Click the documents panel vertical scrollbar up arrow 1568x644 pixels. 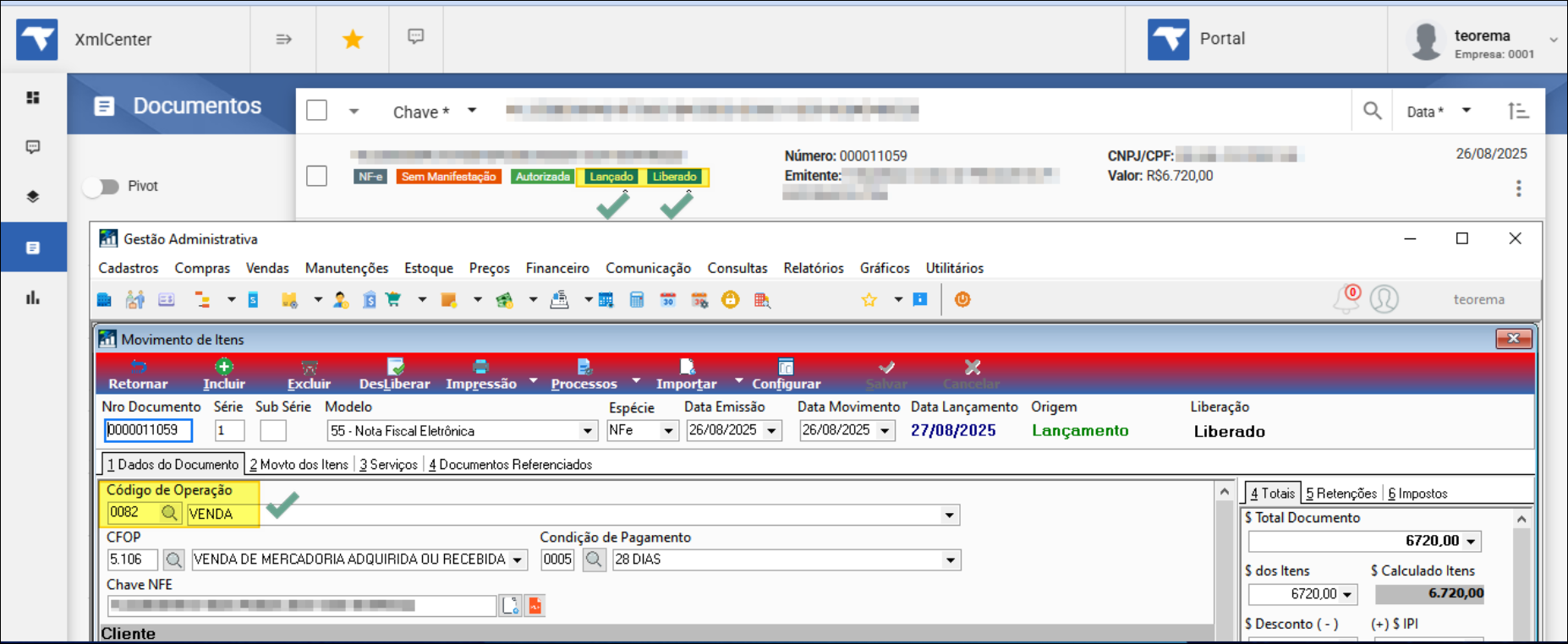1224,492
